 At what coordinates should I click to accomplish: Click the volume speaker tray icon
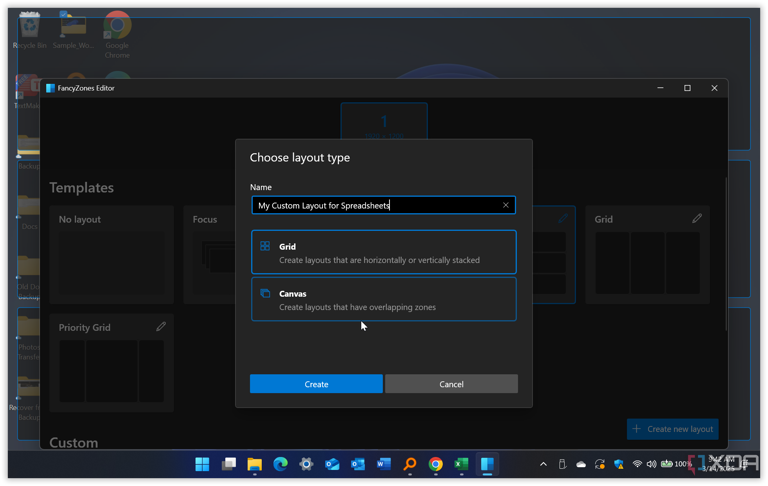(x=651, y=463)
